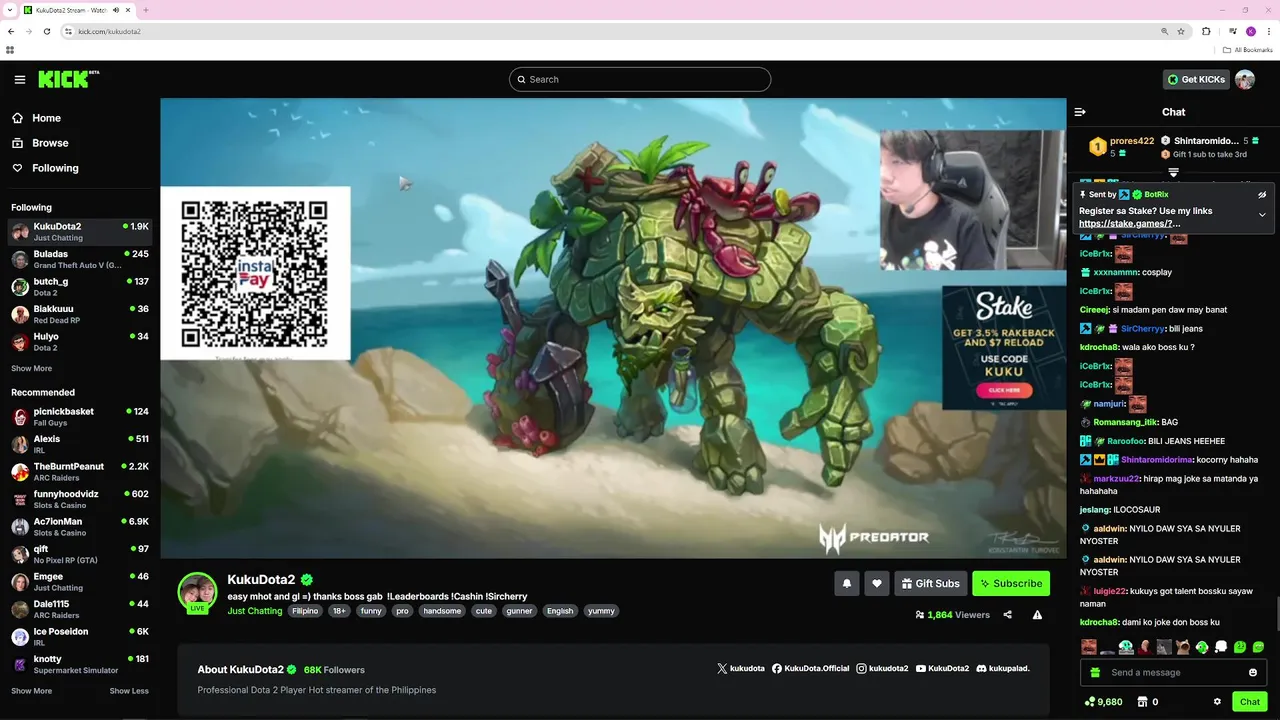
Task: Open the shop store icon
Action: point(1143,702)
